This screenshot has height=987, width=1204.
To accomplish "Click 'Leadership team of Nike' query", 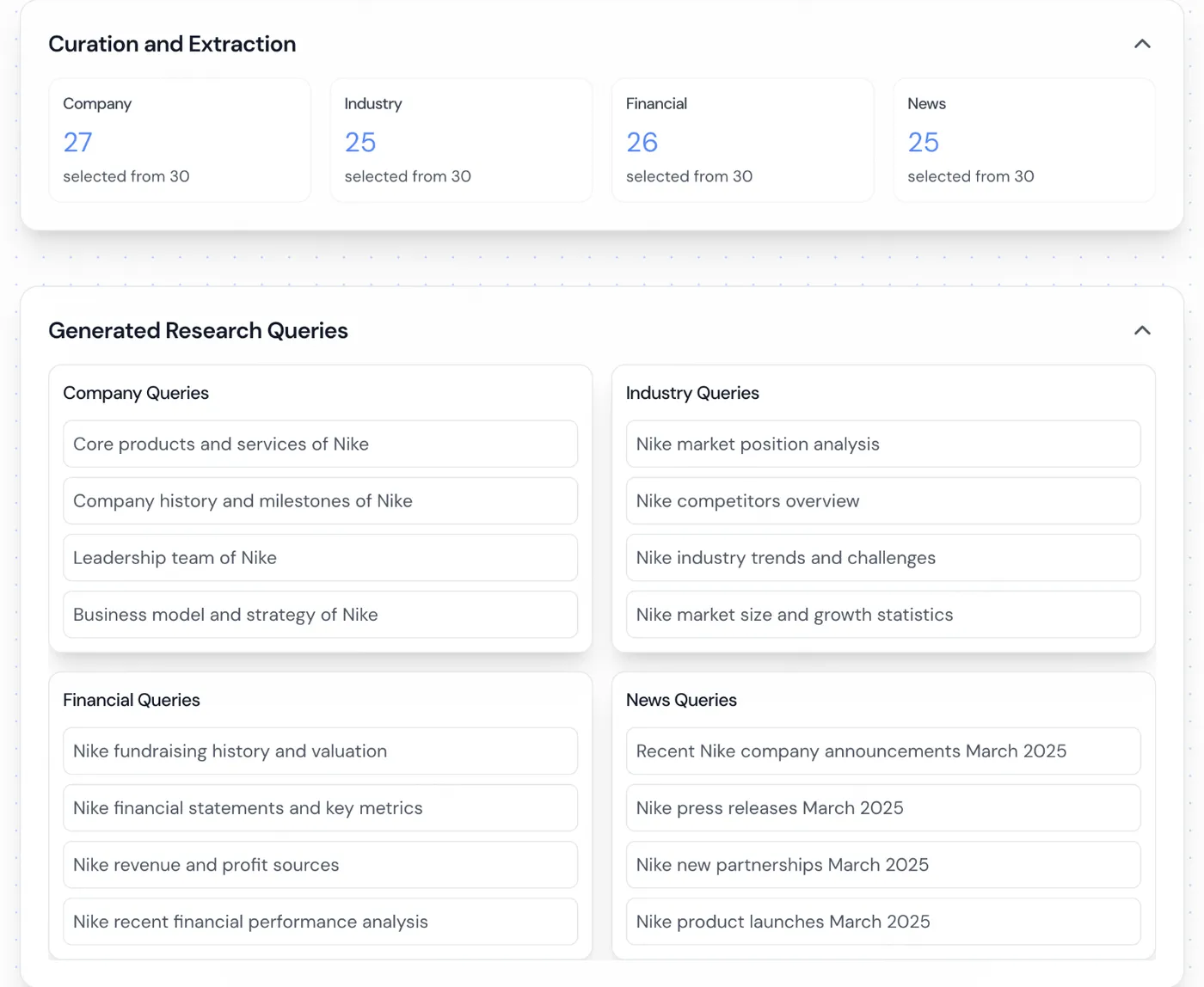I will (320, 557).
